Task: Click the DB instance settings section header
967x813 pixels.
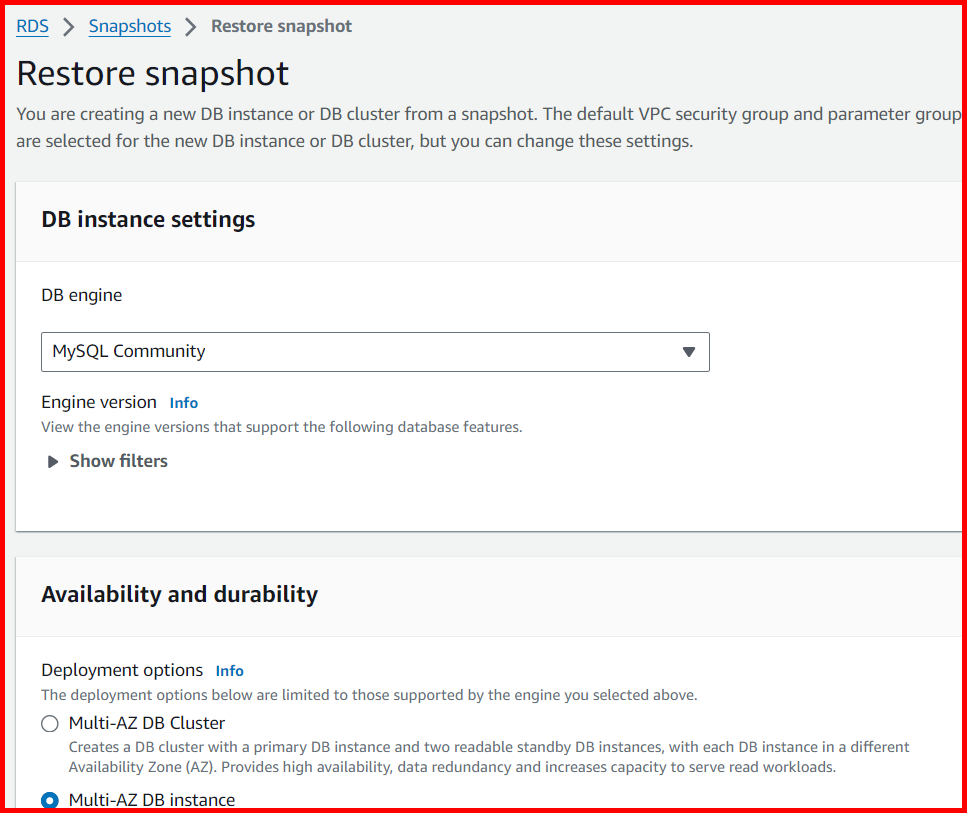Action: click(148, 219)
